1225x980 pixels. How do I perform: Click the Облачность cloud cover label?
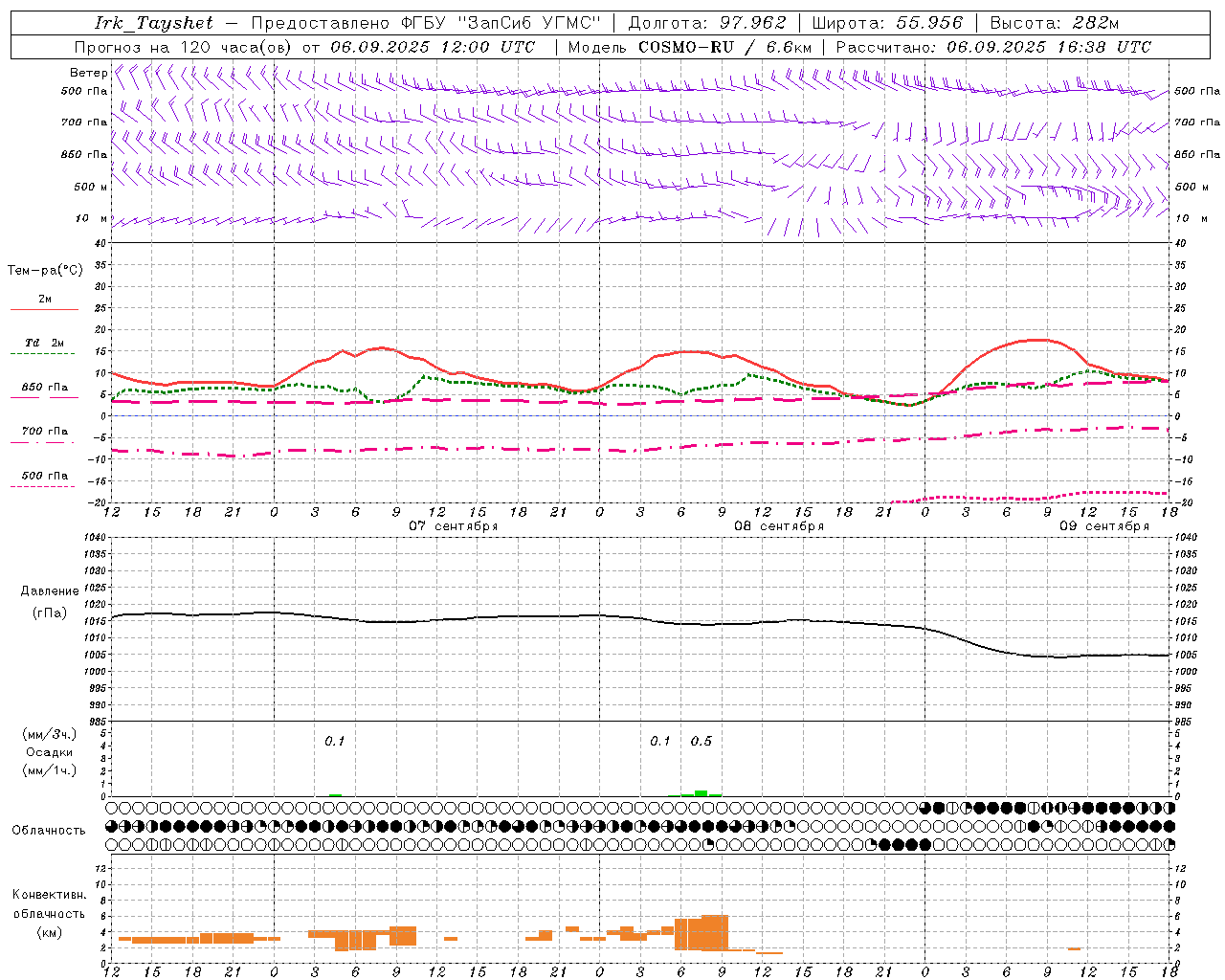click(x=49, y=831)
